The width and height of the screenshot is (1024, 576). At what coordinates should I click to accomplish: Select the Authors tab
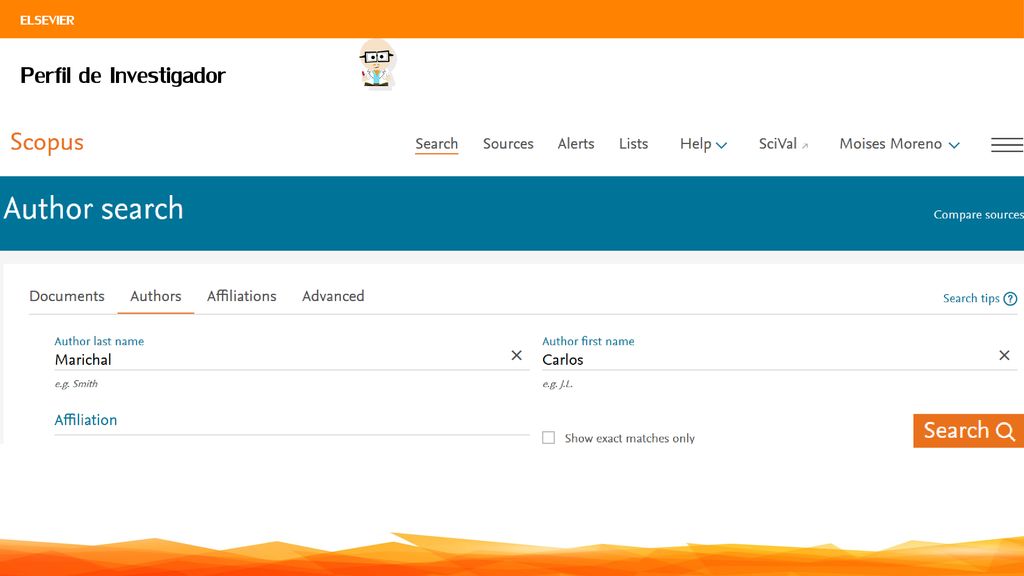(x=155, y=296)
